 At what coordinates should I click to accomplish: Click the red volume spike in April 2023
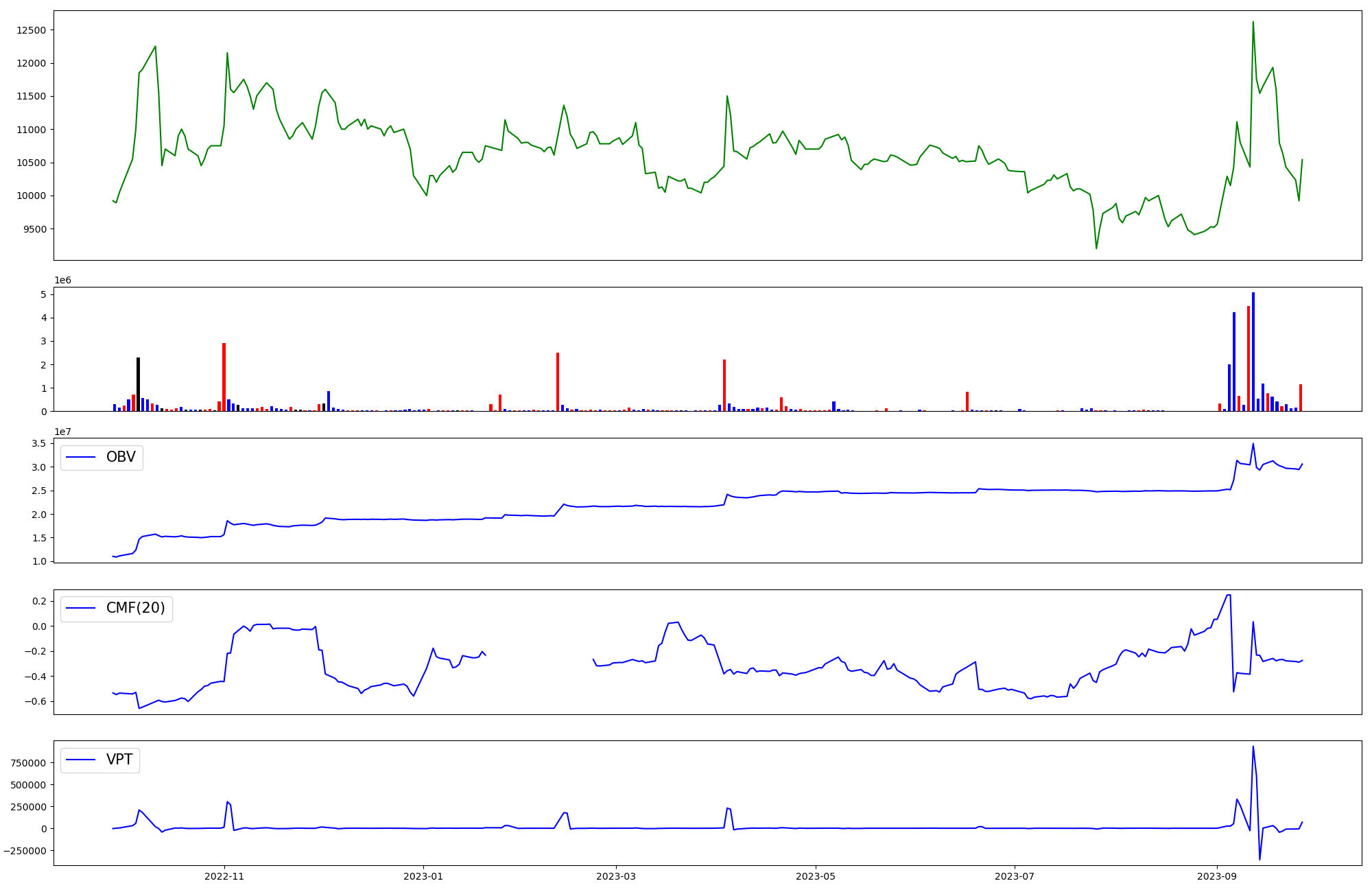point(724,385)
